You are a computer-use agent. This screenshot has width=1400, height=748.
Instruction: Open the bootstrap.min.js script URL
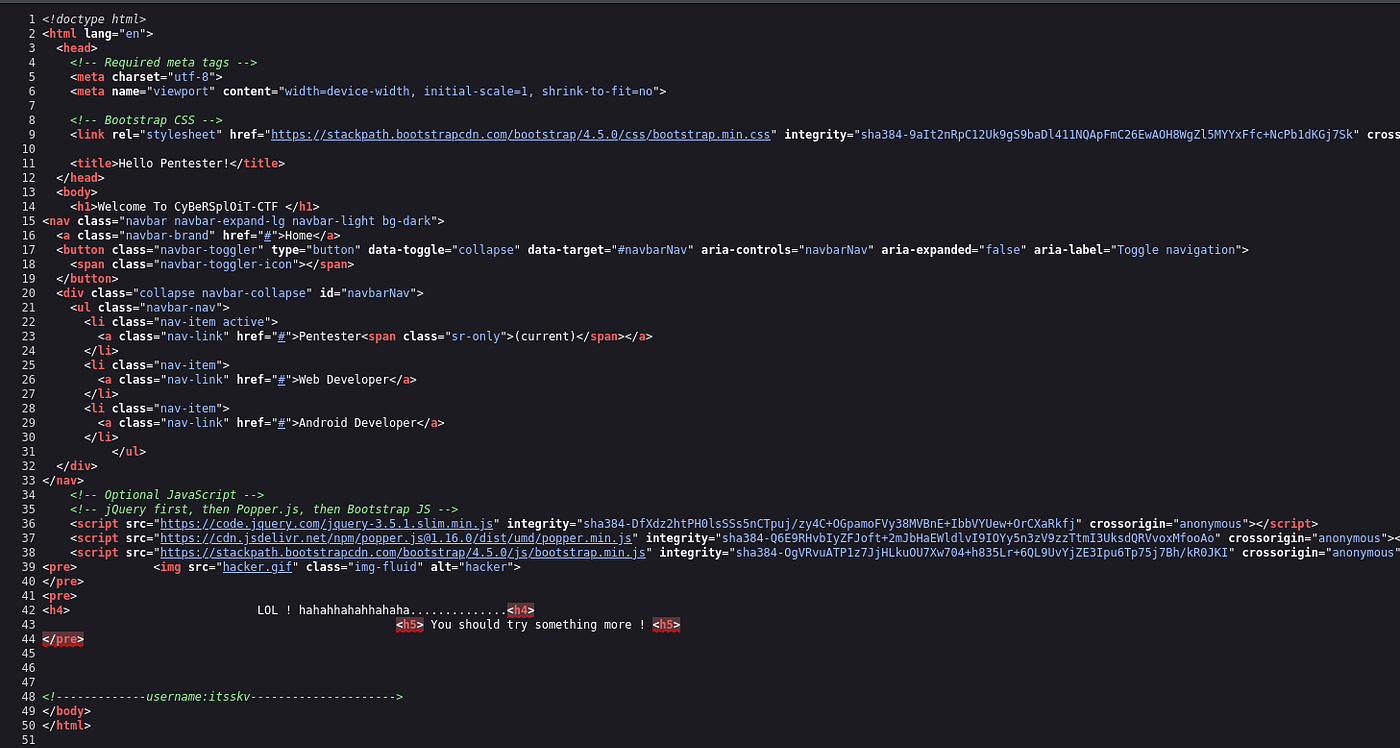[x=403, y=552]
